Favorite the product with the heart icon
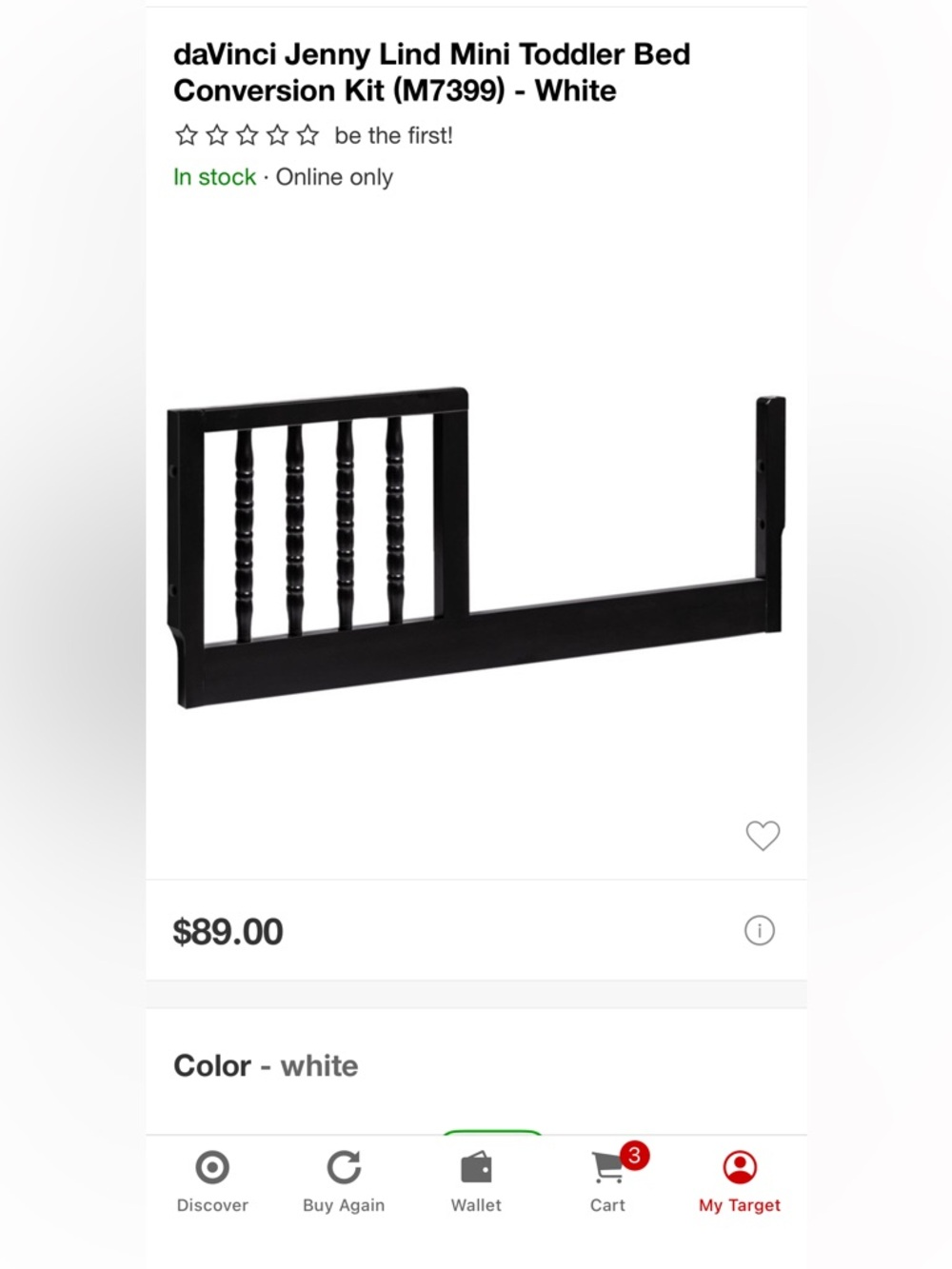This screenshot has height=1269, width=952. click(763, 836)
